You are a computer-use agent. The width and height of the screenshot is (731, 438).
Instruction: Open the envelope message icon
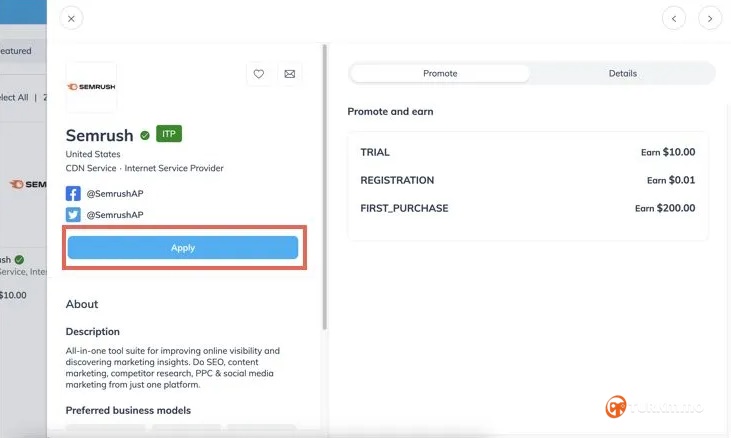click(x=290, y=74)
